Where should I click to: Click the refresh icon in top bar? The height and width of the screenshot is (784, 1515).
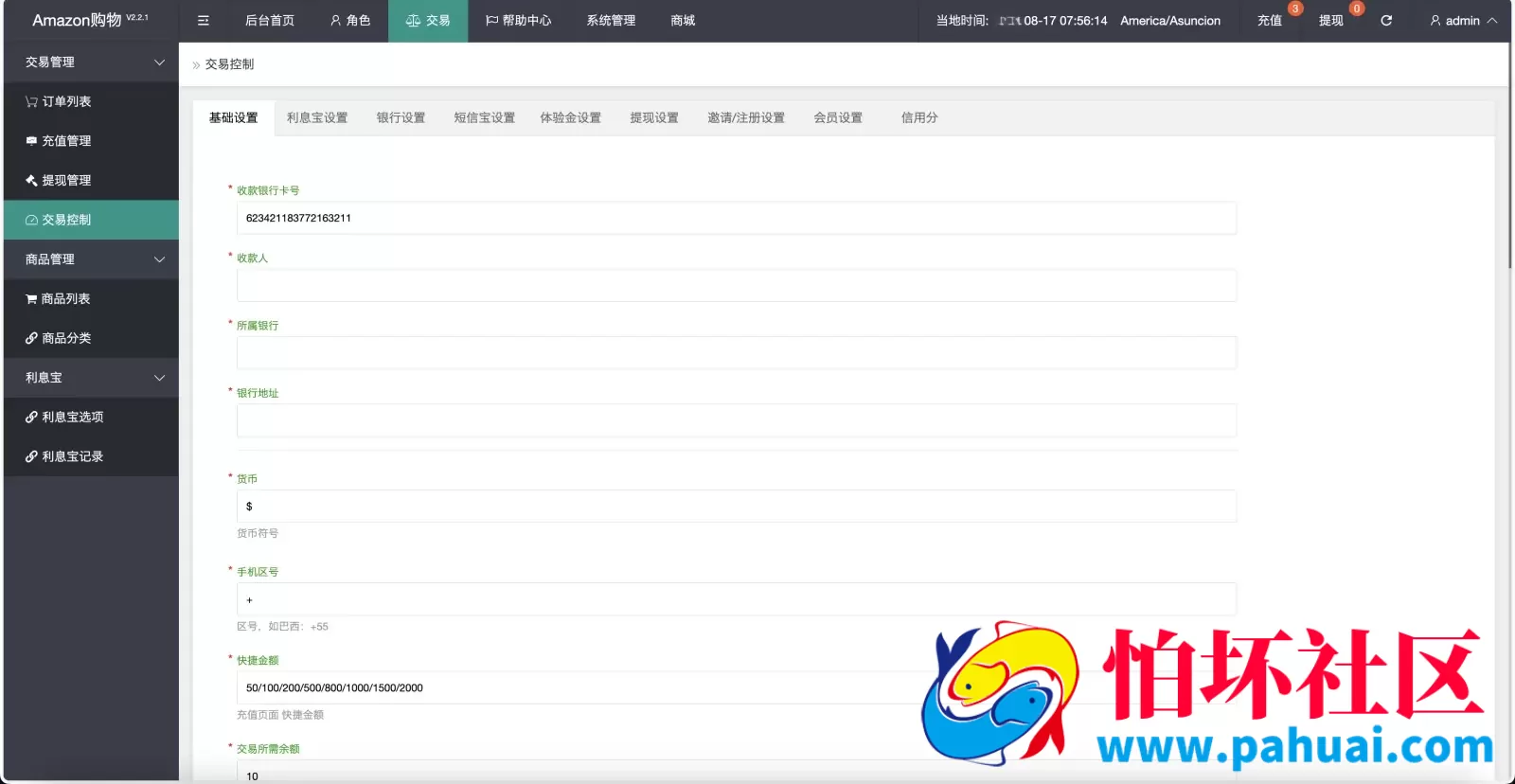tap(1386, 21)
